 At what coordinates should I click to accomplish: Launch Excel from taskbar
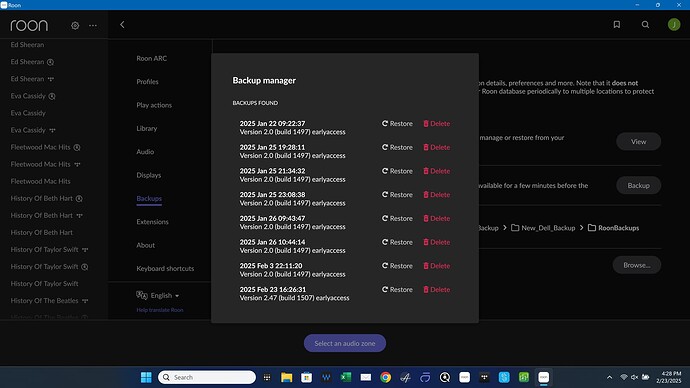tap(346, 377)
